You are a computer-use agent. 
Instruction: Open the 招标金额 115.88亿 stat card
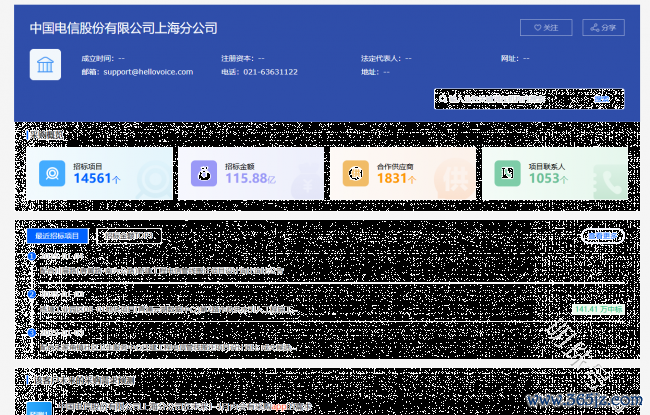(251, 173)
